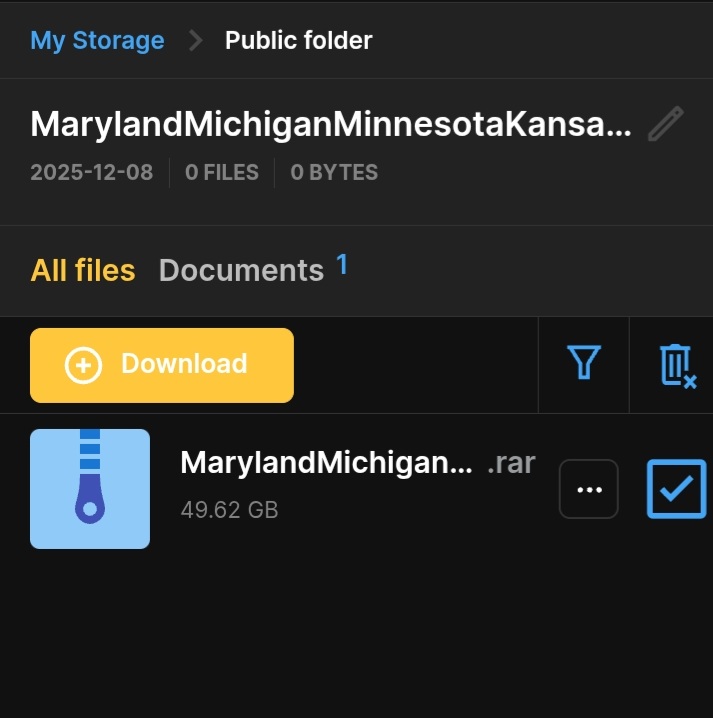Click the plus circle icon inside Download

(83, 365)
